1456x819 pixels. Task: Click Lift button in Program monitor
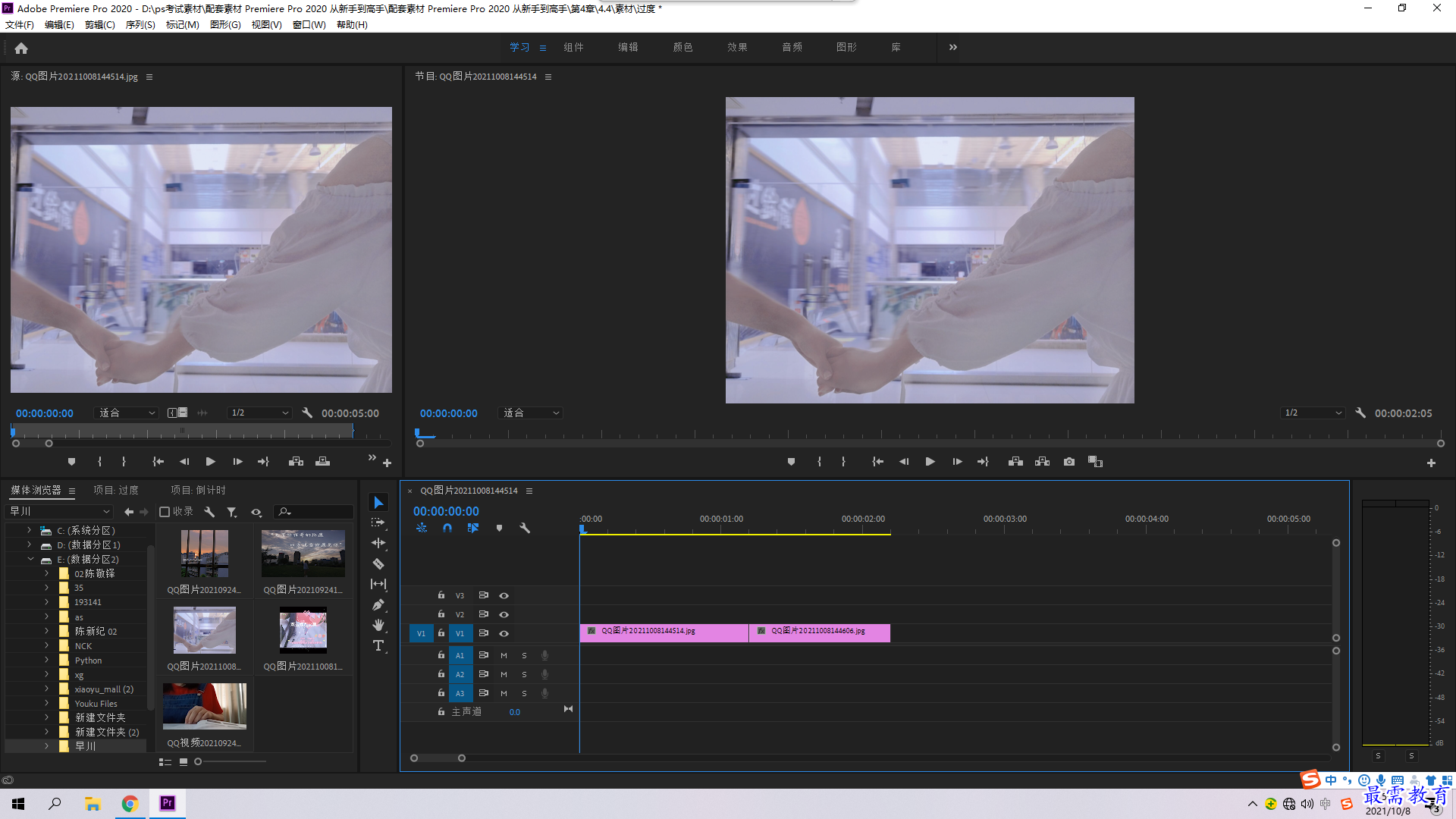(1015, 462)
